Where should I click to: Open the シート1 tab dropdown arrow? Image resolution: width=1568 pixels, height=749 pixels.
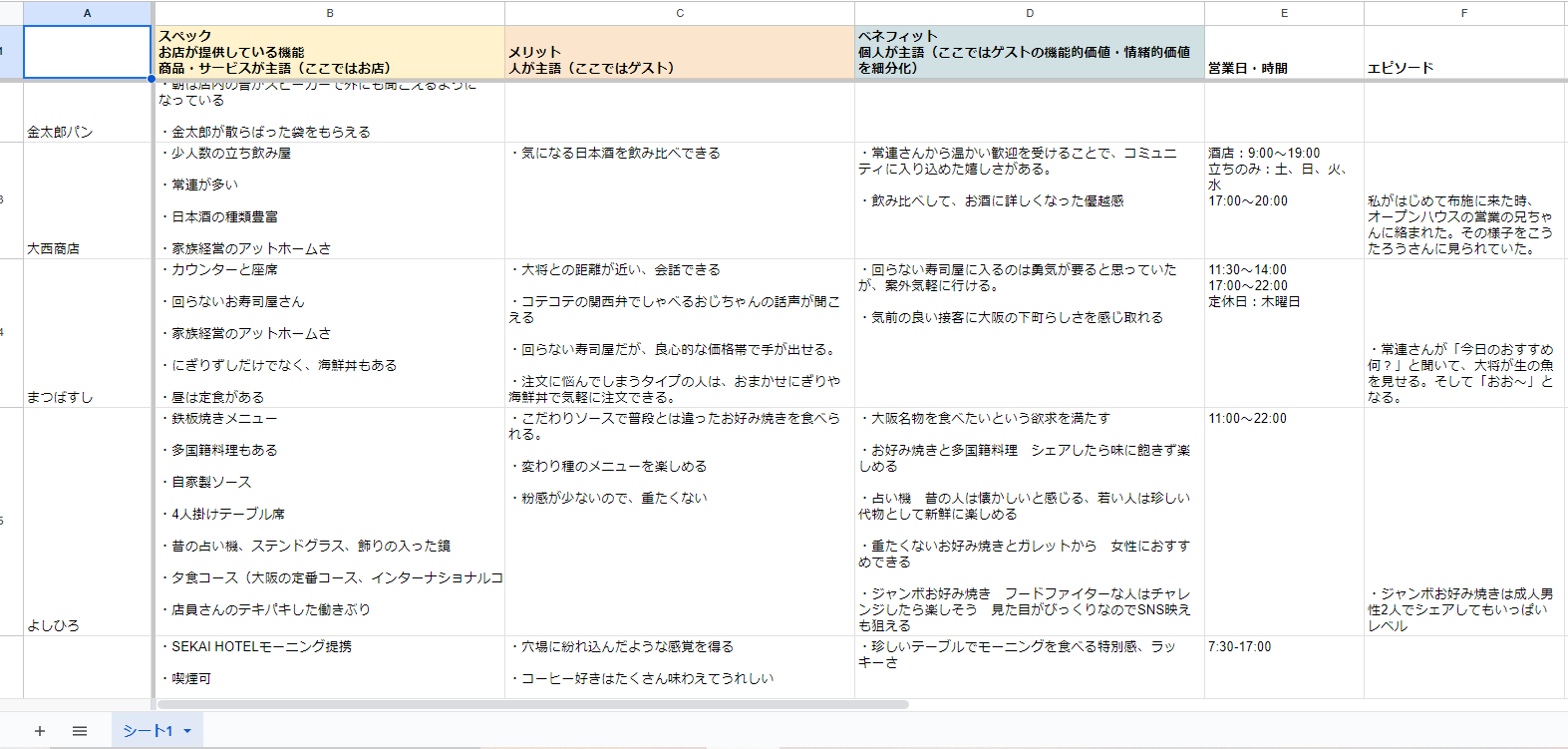(187, 731)
